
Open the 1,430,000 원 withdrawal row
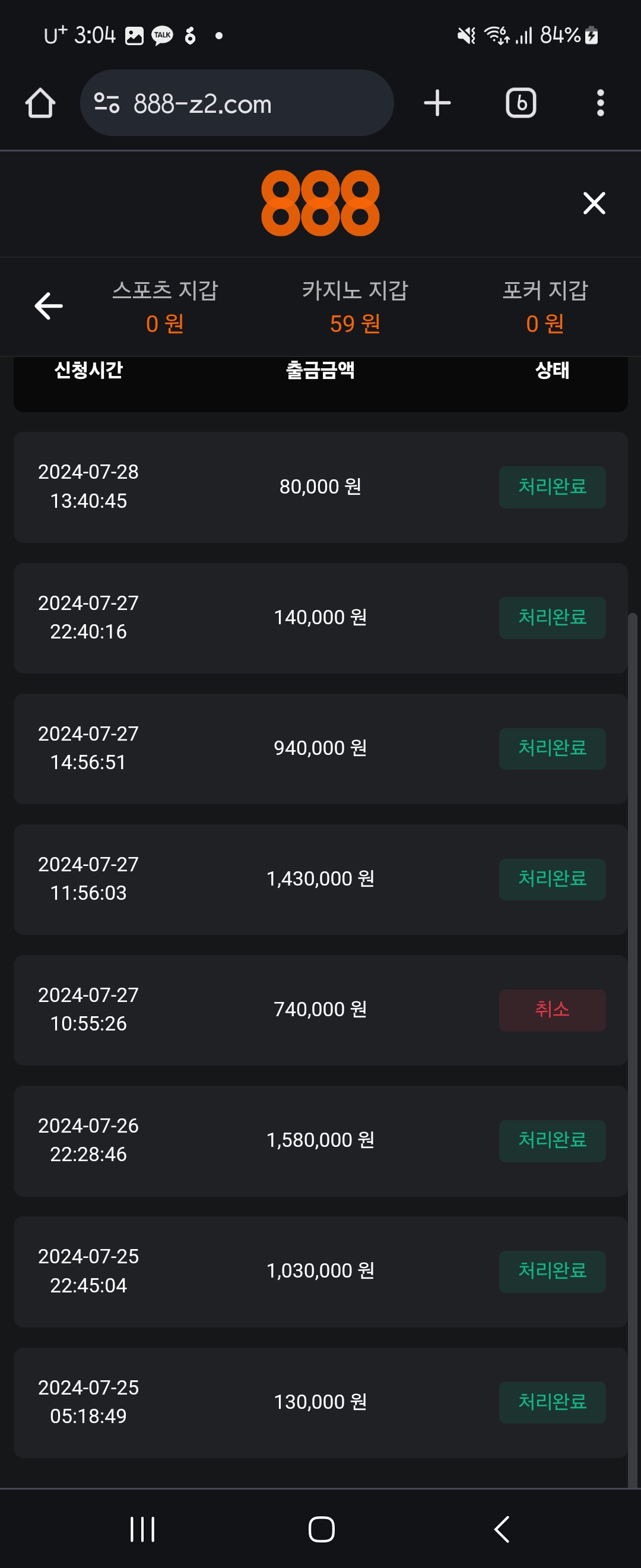tap(320, 879)
